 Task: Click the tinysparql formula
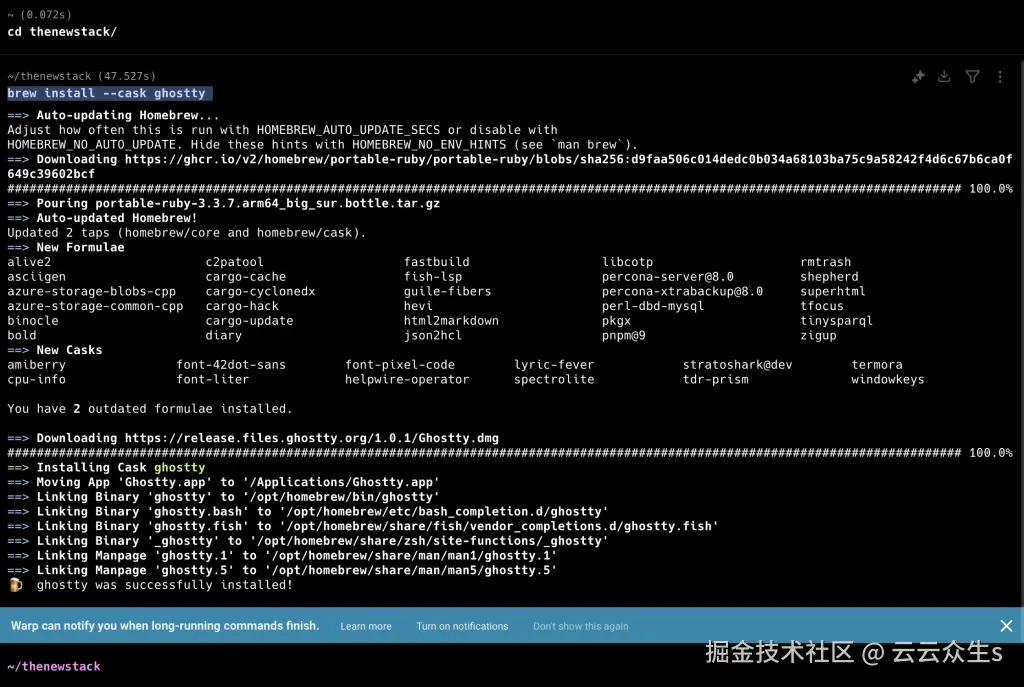click(x=836, y=321)
